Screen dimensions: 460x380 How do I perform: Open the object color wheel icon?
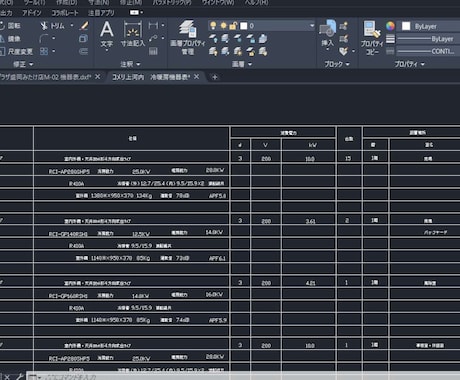(x=390, y=26)
